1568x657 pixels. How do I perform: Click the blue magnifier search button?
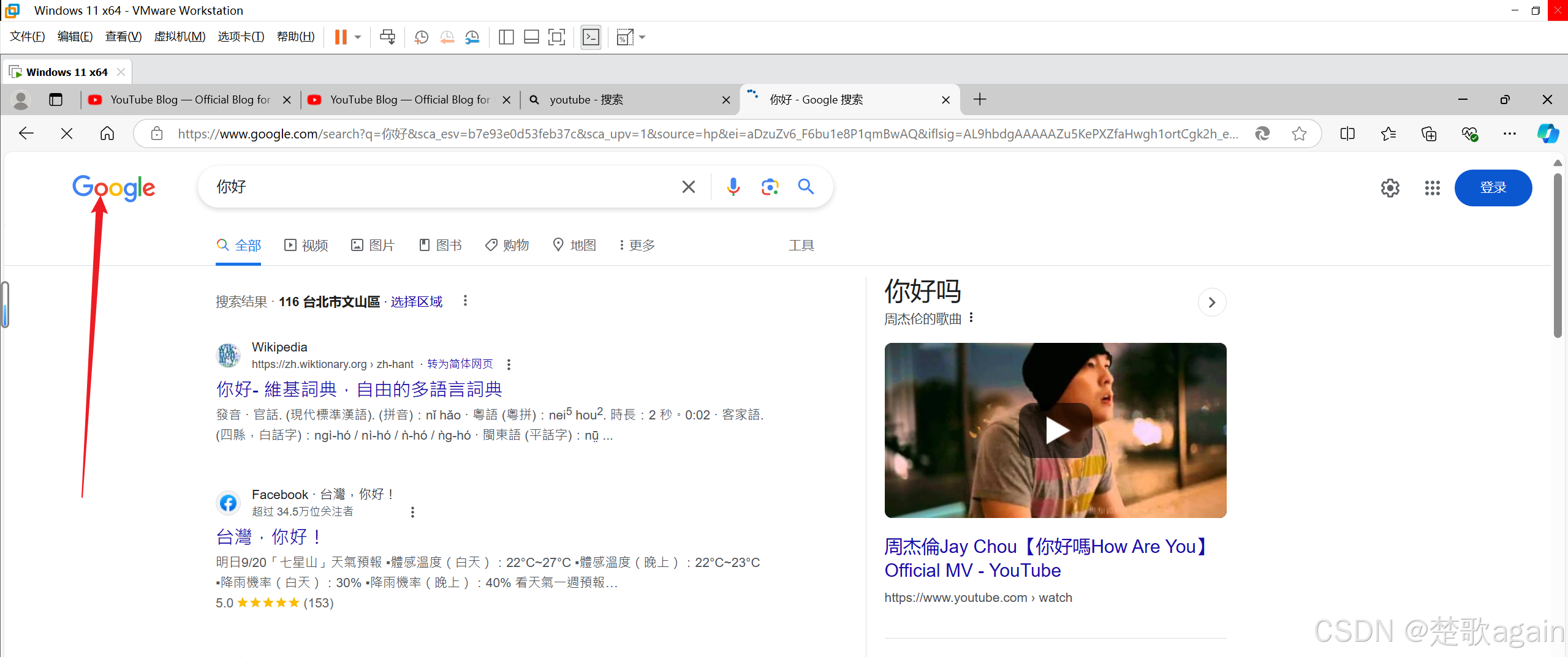[806, 187]
